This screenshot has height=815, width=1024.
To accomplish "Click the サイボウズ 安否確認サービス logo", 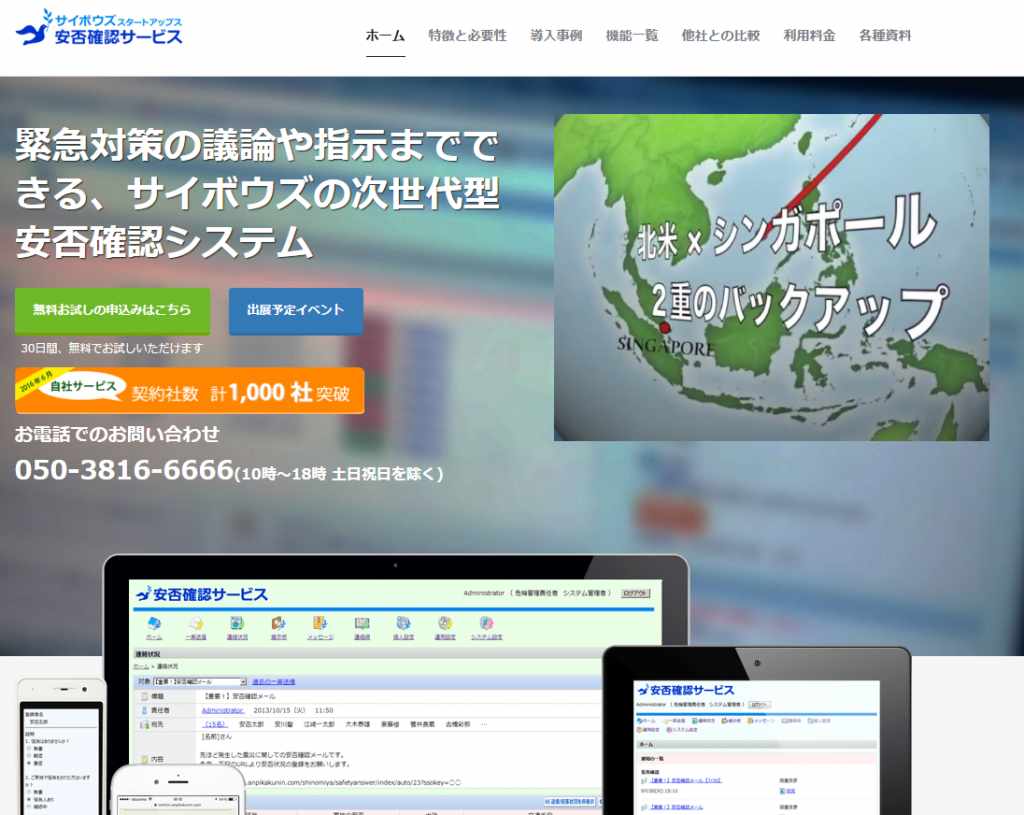I will coord(99,27).
